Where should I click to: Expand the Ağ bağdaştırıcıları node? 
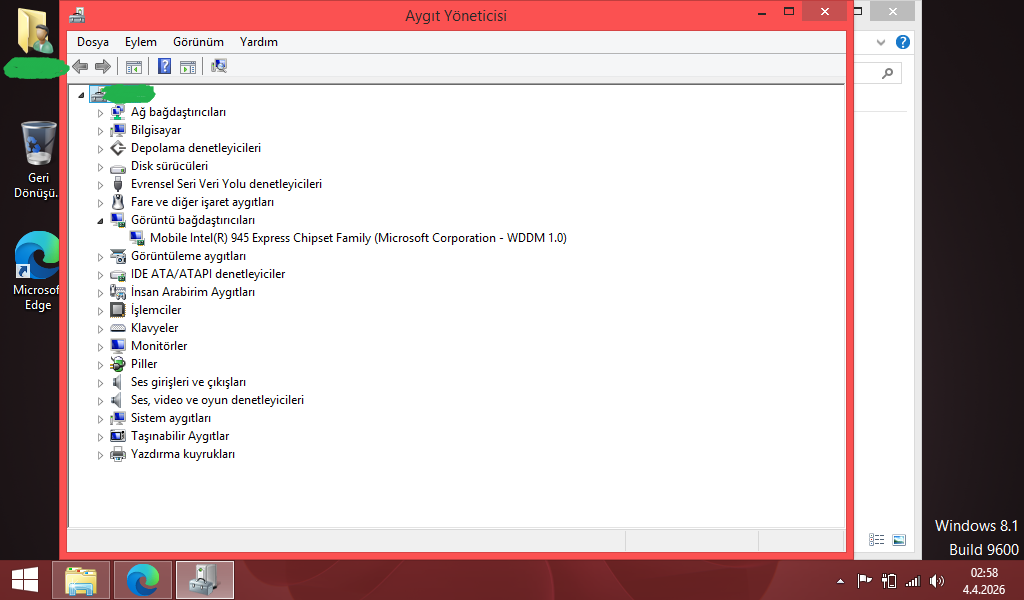(x=100, y=113)
